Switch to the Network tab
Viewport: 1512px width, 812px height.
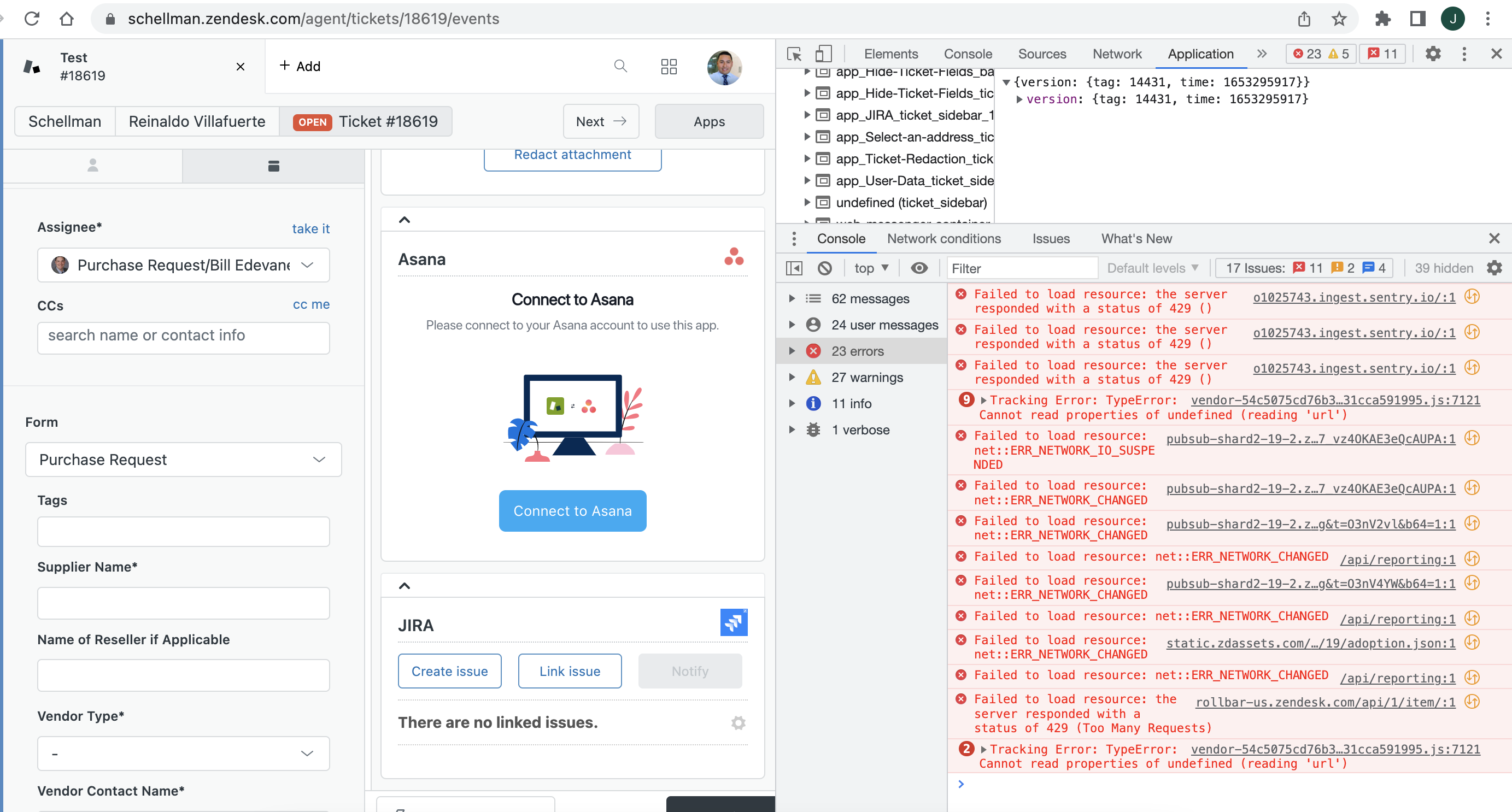pyautogui.click(x=1116, y=54)
